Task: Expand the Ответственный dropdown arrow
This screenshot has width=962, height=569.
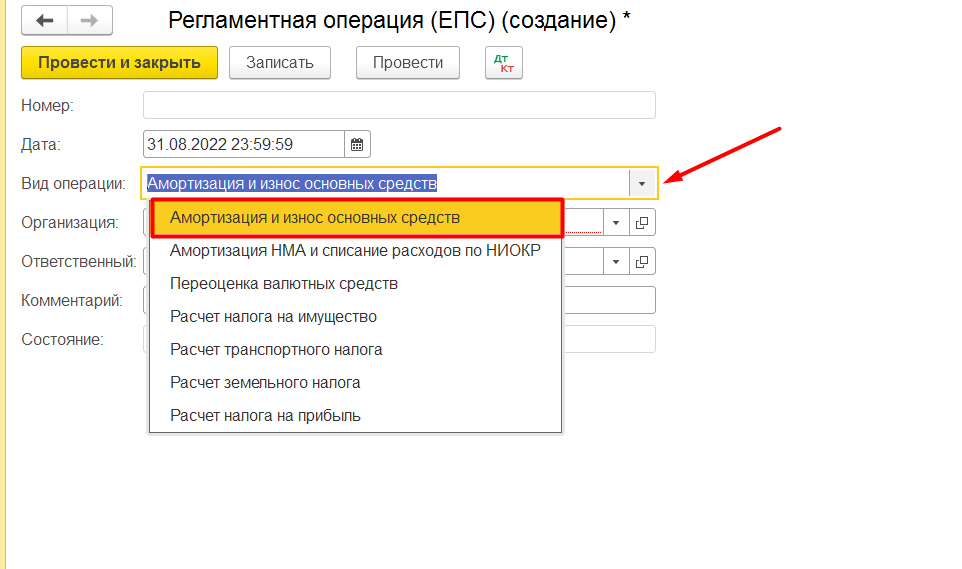Action: pos(616,261)
